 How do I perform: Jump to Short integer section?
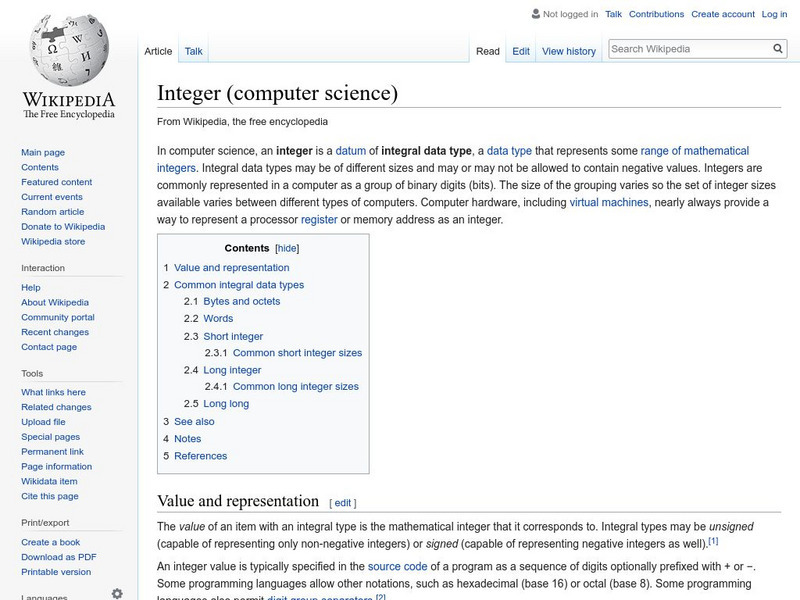(233, 336)
